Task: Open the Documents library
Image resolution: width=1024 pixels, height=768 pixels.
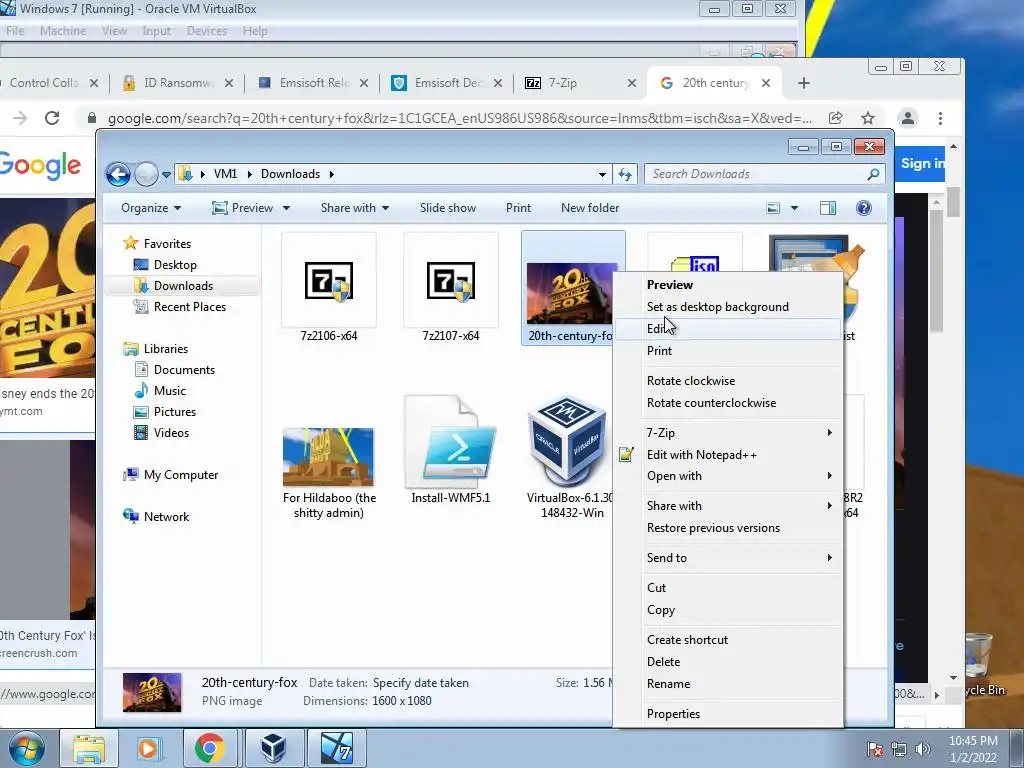Action: pyautogui.click(x=184, y=370)
